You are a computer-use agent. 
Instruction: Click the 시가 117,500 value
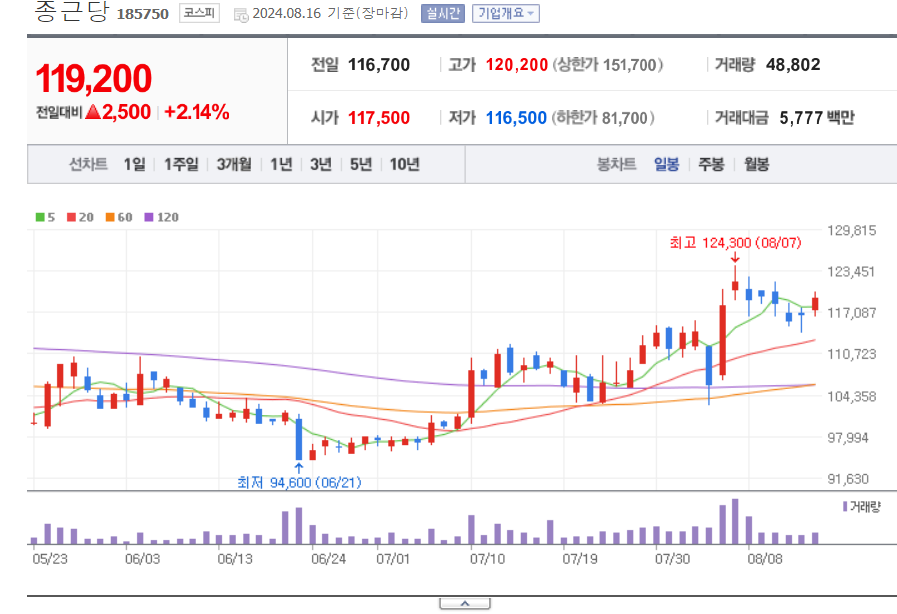379,118
